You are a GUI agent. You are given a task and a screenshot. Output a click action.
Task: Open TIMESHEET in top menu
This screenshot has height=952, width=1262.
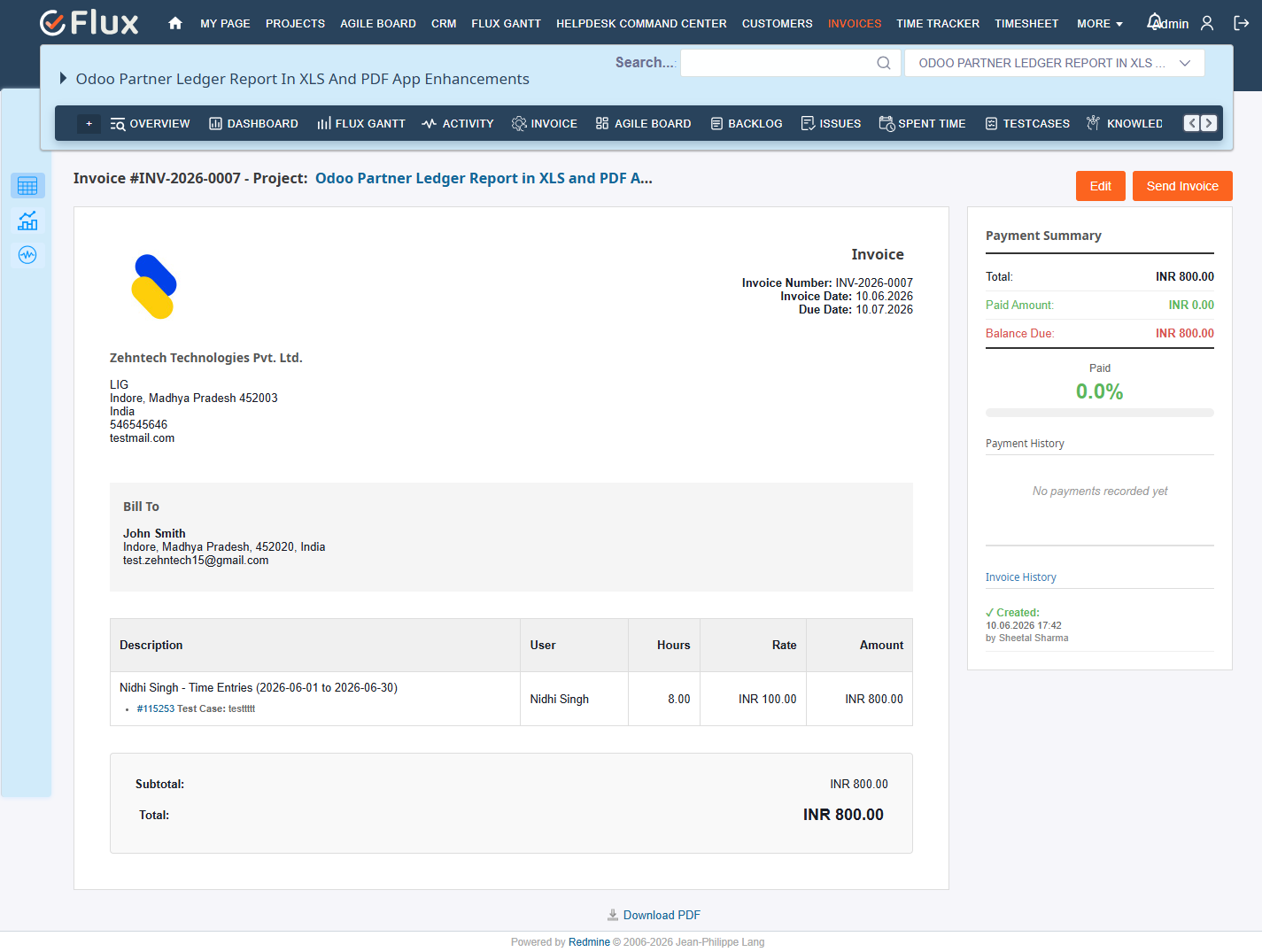[1026, 24]
